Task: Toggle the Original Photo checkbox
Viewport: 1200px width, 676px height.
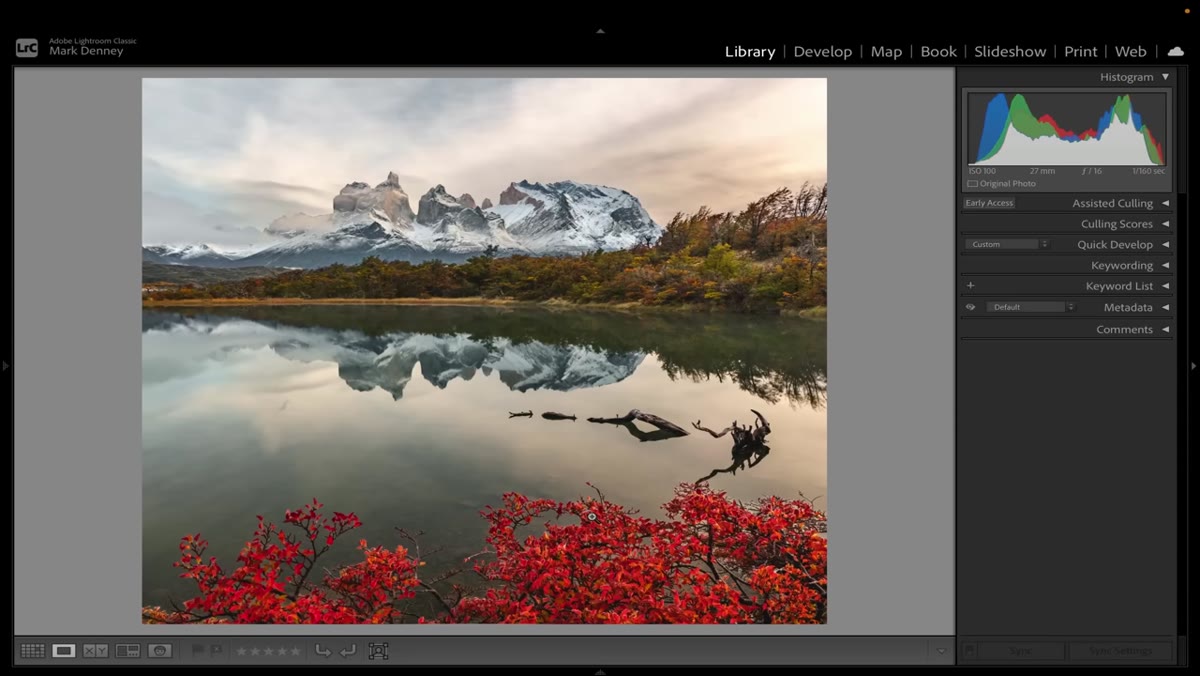Action: 973,184
